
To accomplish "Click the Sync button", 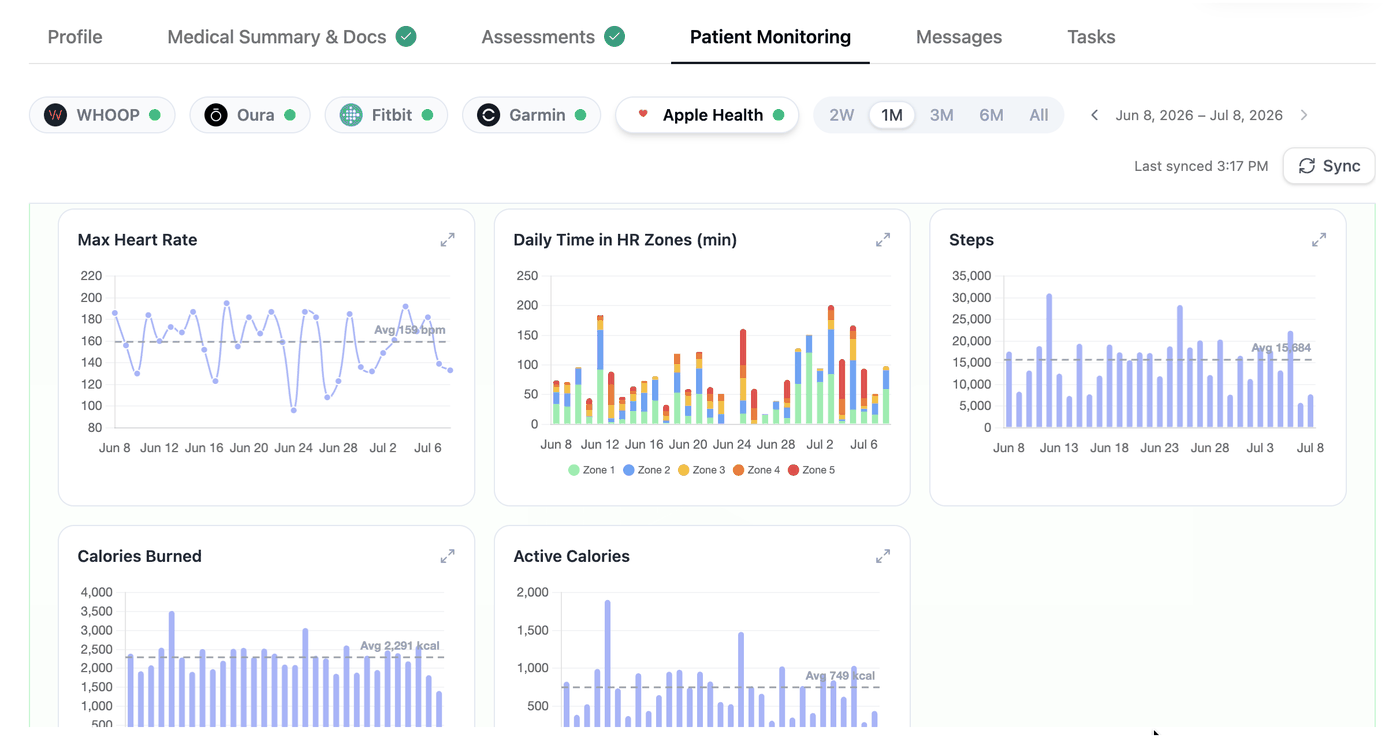I will click(1329, 166).
